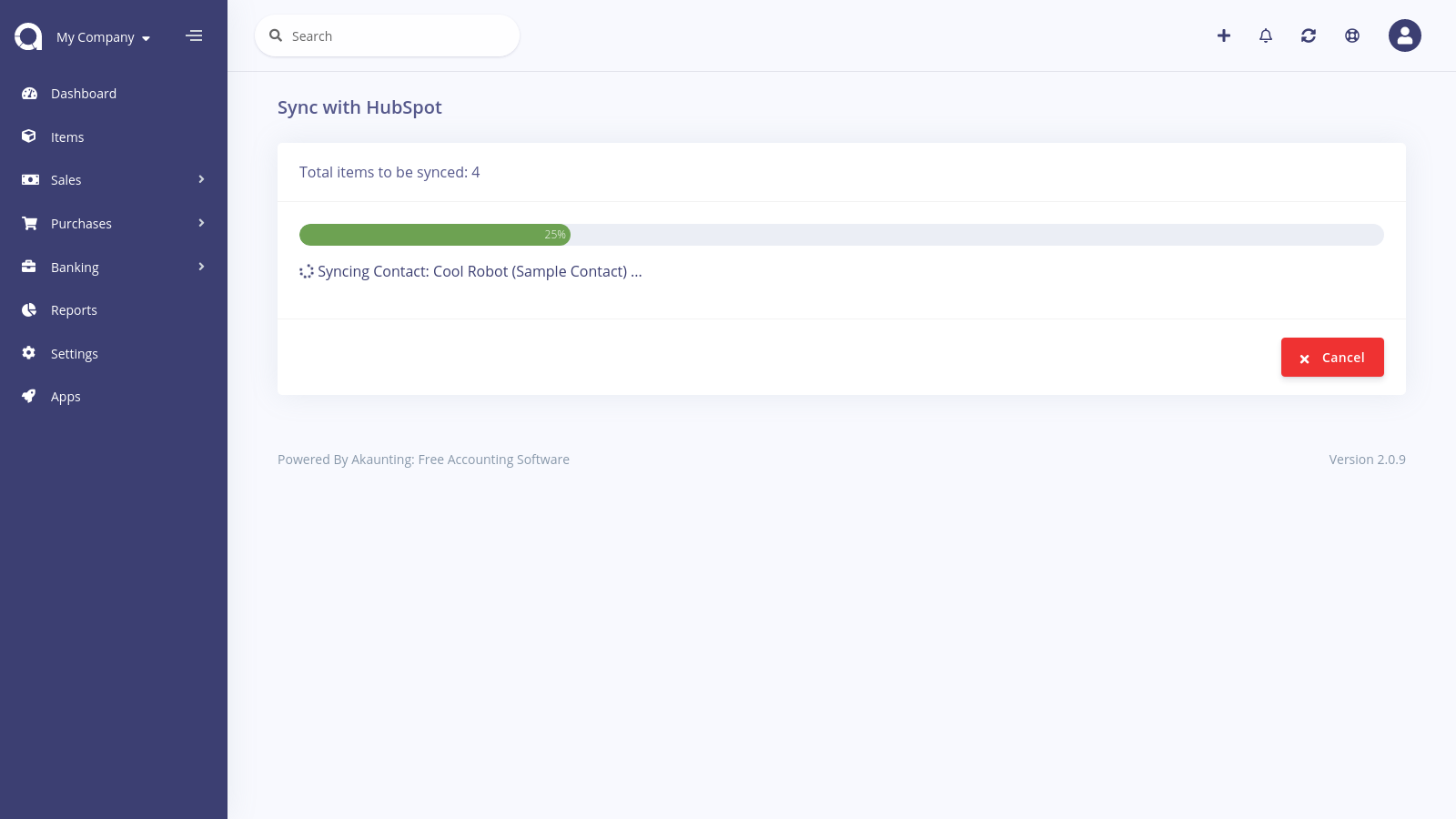Viewport: 1456px width, 819px height.
Task: Click the sync refresh icon in the header
Action: tap(1309, 35)
